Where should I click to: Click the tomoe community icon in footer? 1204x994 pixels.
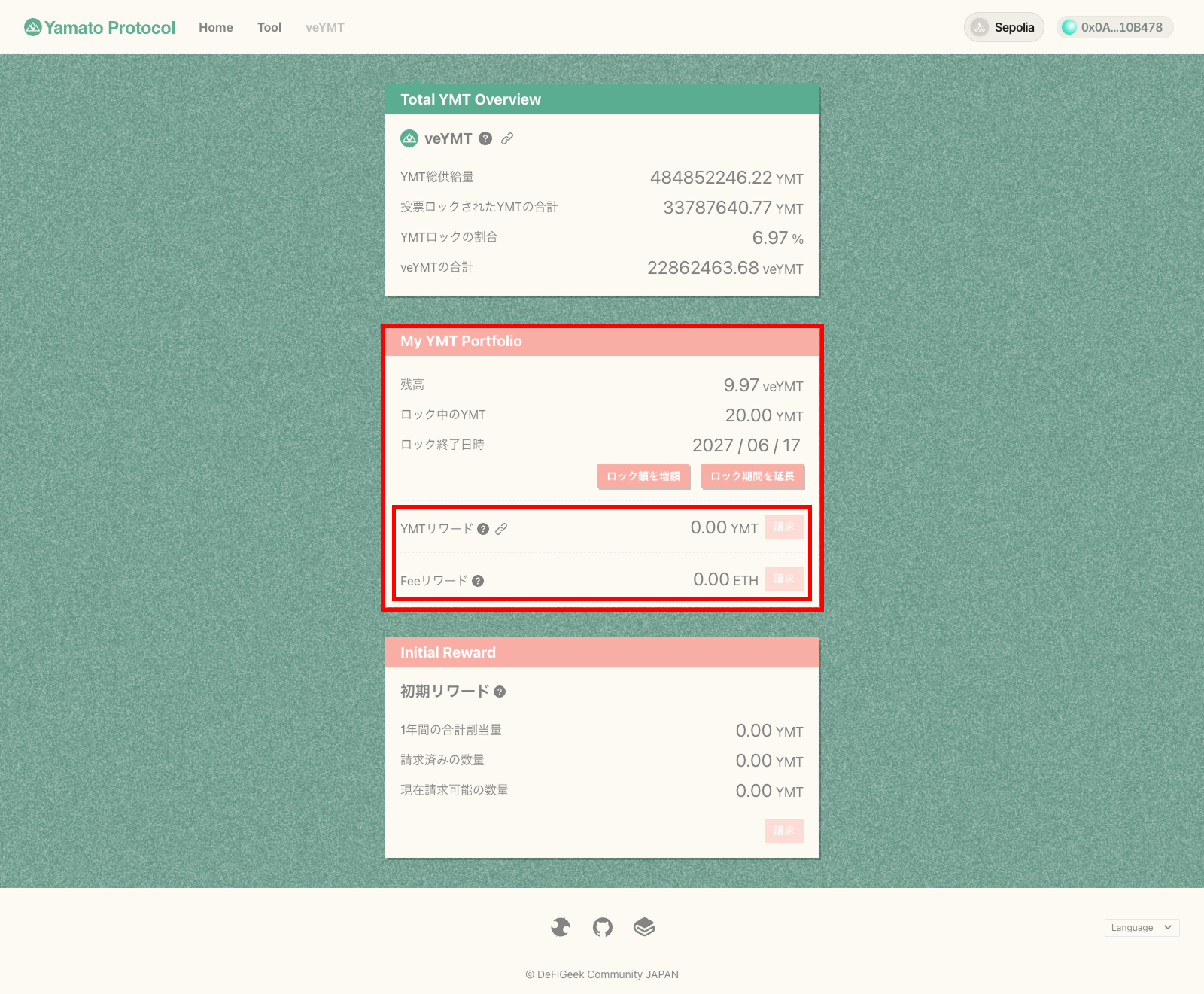(560, 927)
